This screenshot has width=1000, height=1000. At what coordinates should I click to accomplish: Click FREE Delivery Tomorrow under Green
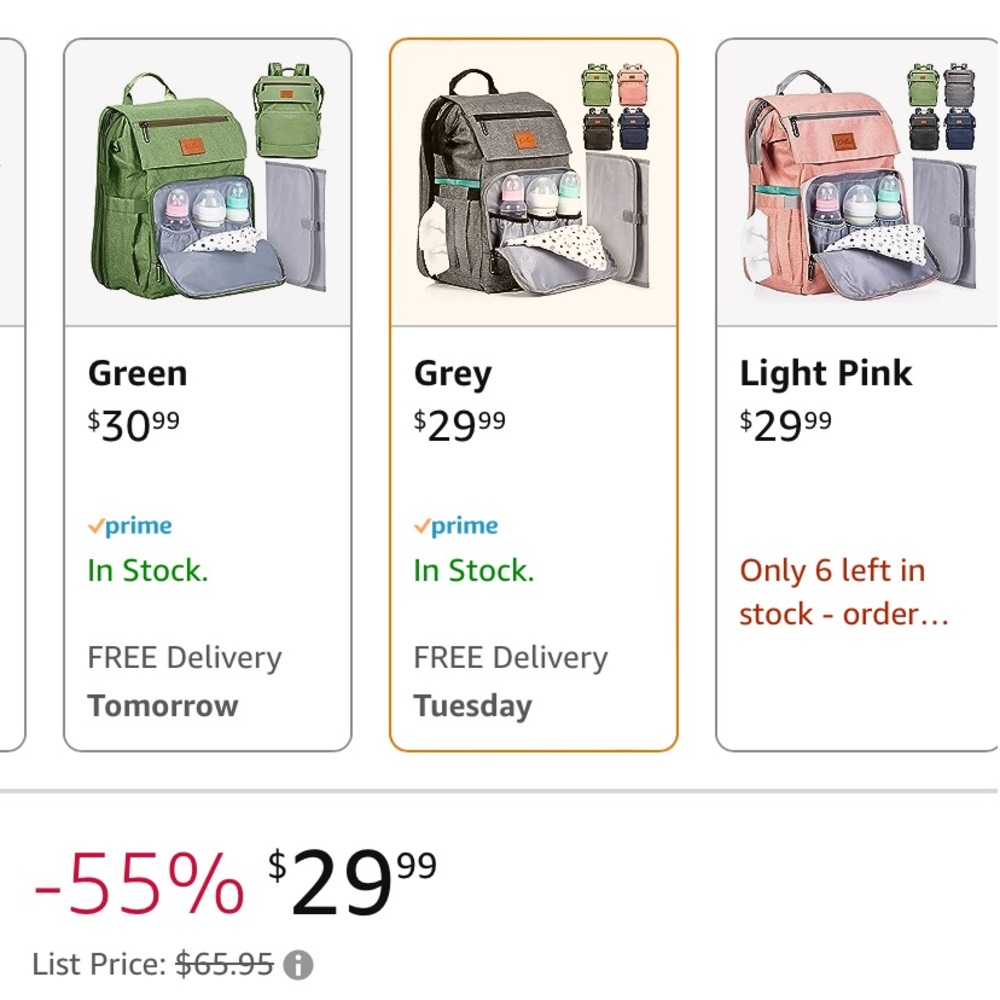(x=184, y=680)
